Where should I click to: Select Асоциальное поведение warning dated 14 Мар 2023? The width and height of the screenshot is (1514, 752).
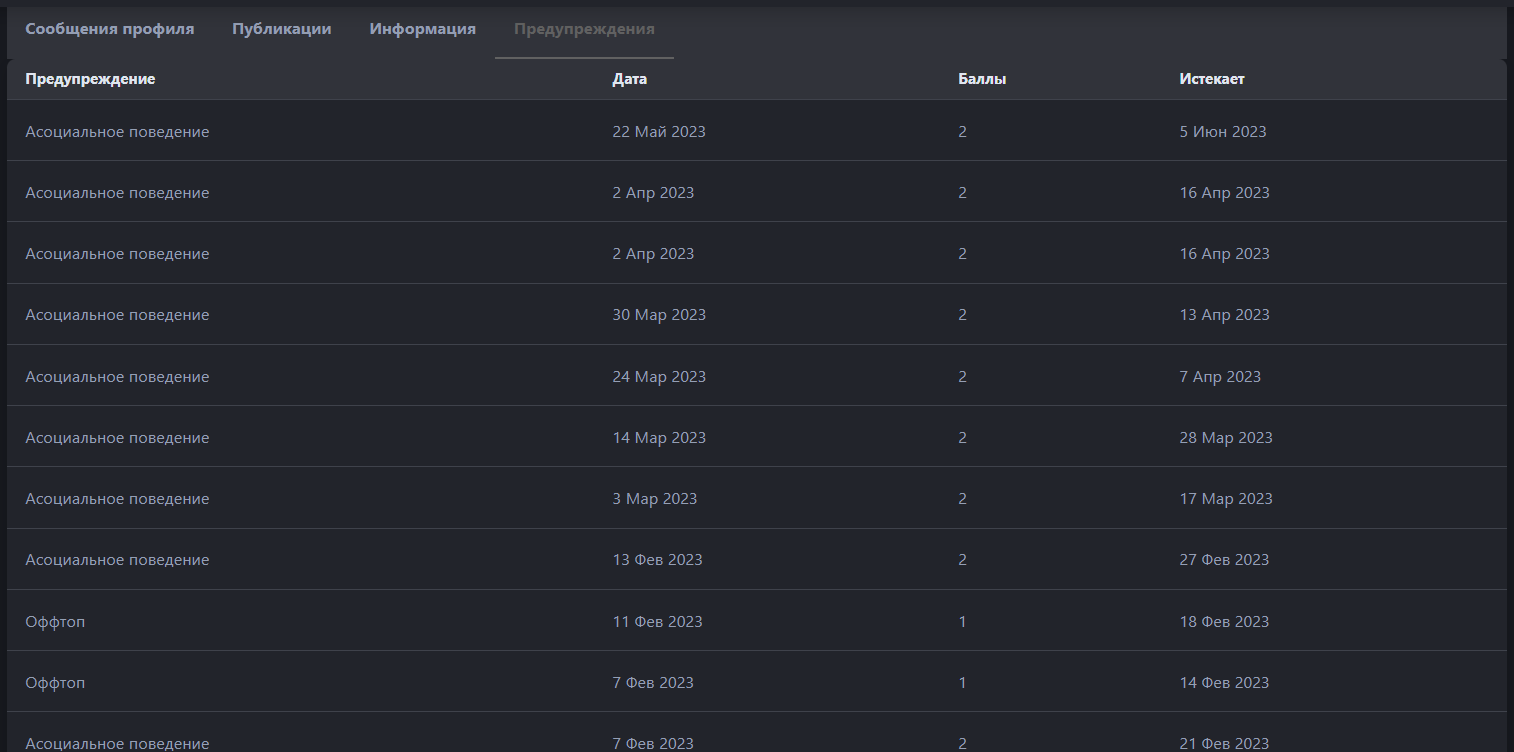tap(117, 438)
